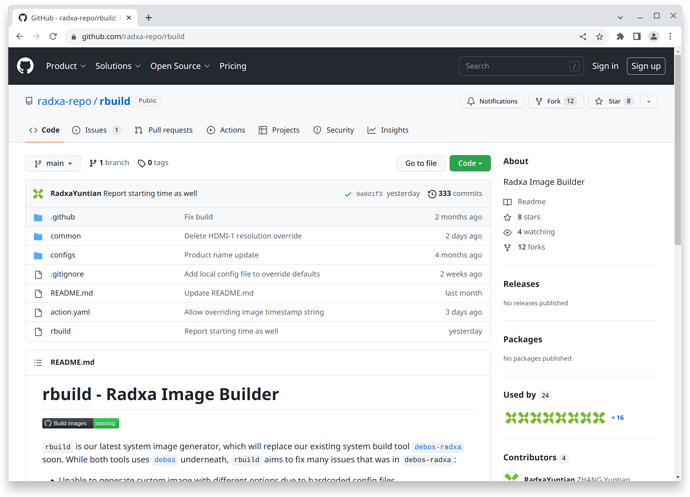Image resolution: width=690 pixels, height=497 pixels.
Task: Open the debos link in README
Action: pos(165,460)
